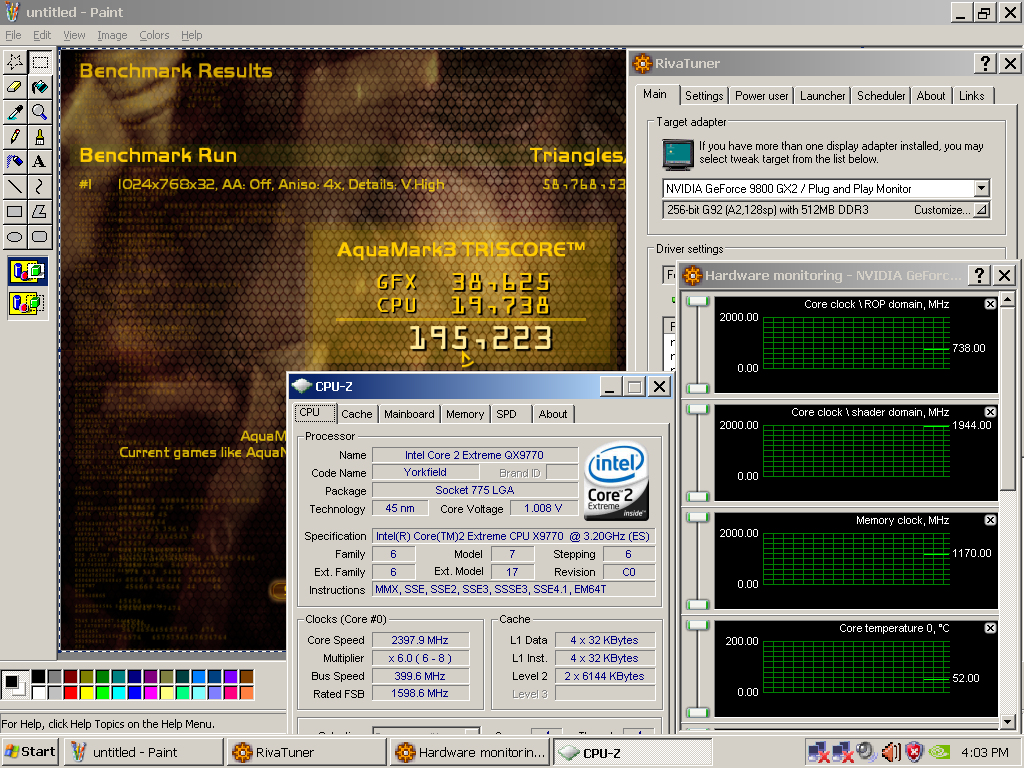Open Paint's File menu
Viewport: 1024px width, 768px height.
click(x=13, y=35)
